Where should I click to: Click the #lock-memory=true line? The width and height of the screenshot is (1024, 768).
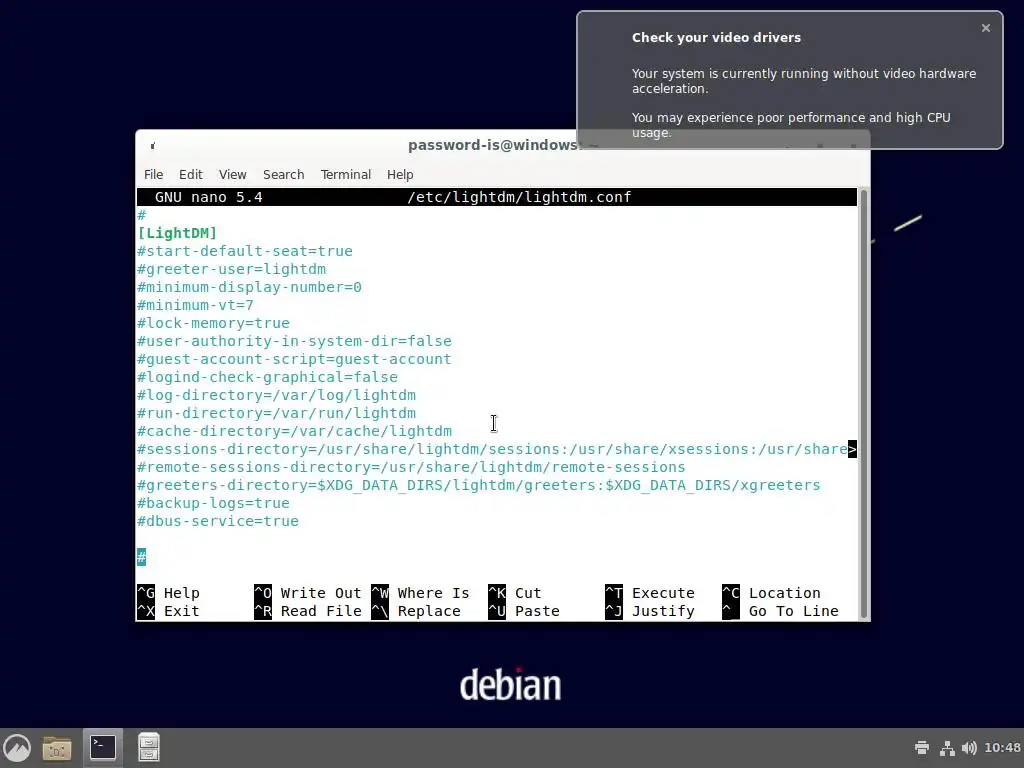214,323
